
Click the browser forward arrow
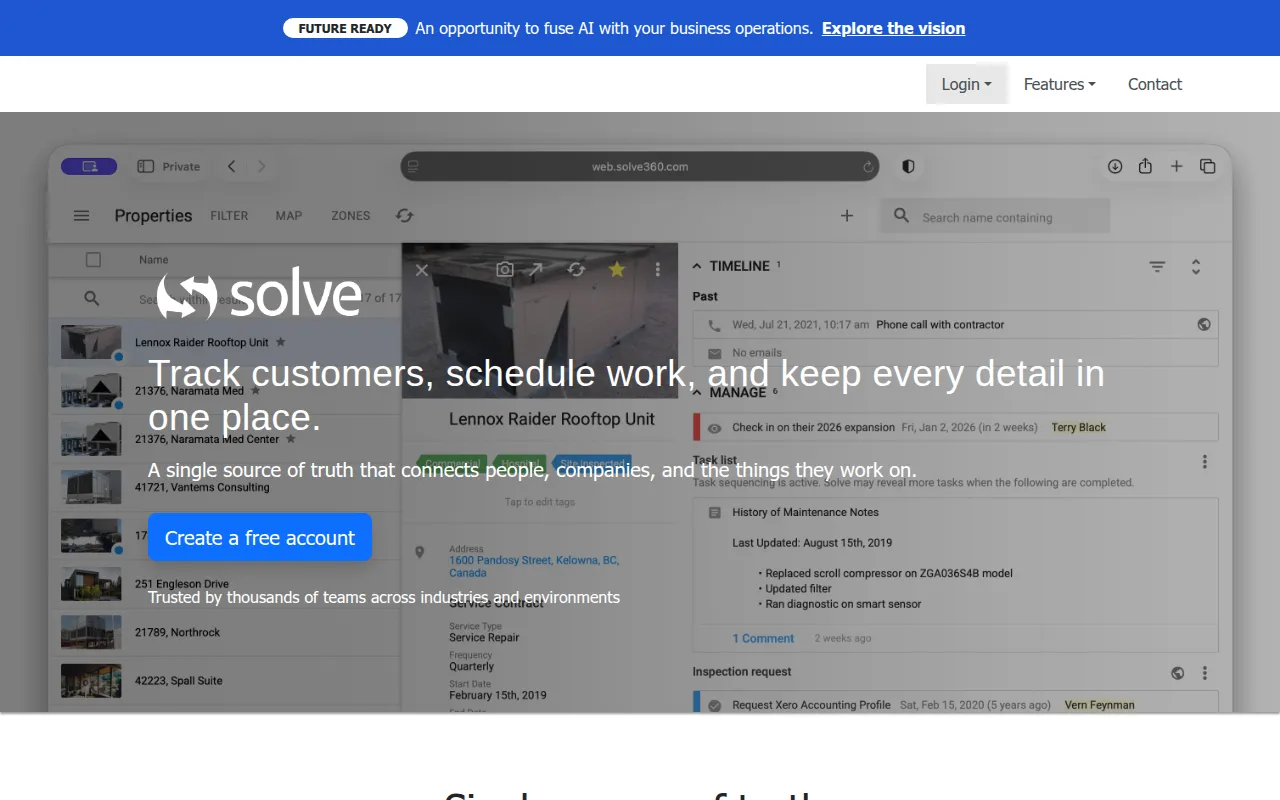point(262,166)
